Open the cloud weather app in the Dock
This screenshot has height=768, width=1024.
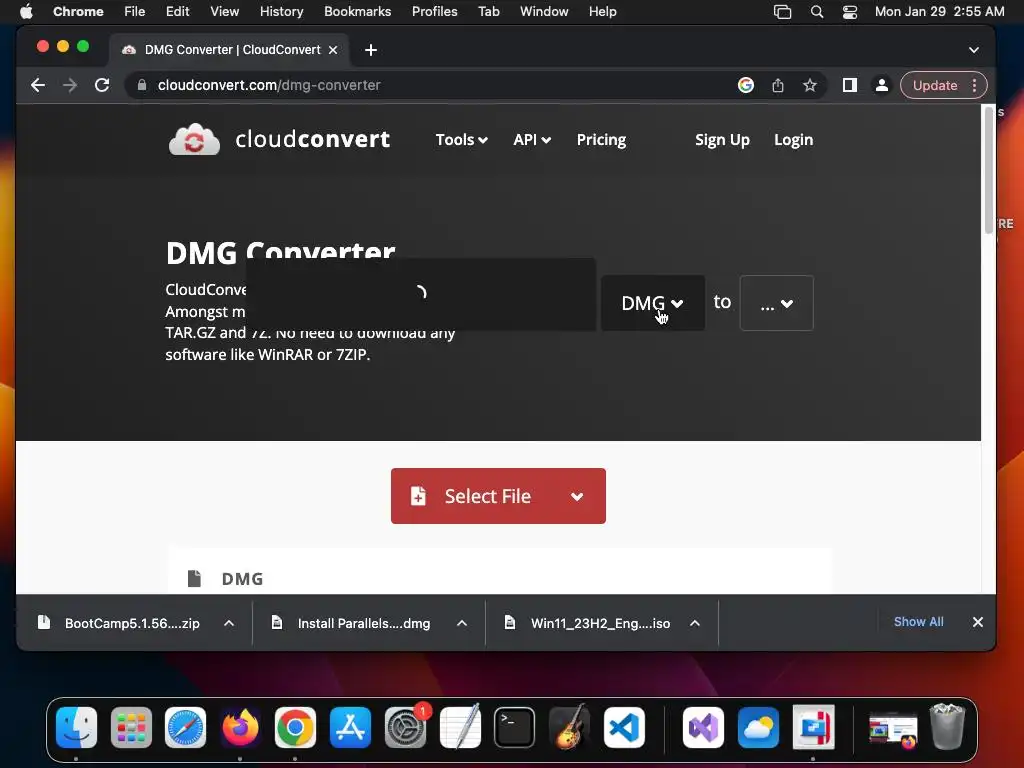[x=758, y=727]
